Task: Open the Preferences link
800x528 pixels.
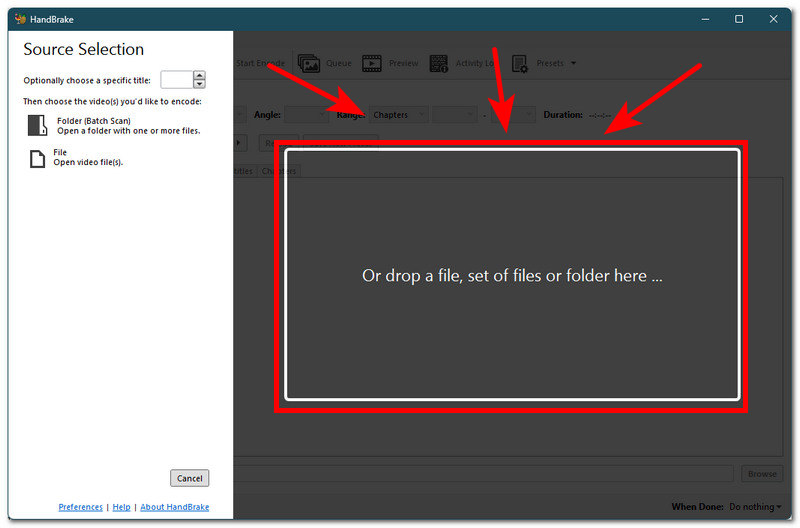Action: pos(80,507)
